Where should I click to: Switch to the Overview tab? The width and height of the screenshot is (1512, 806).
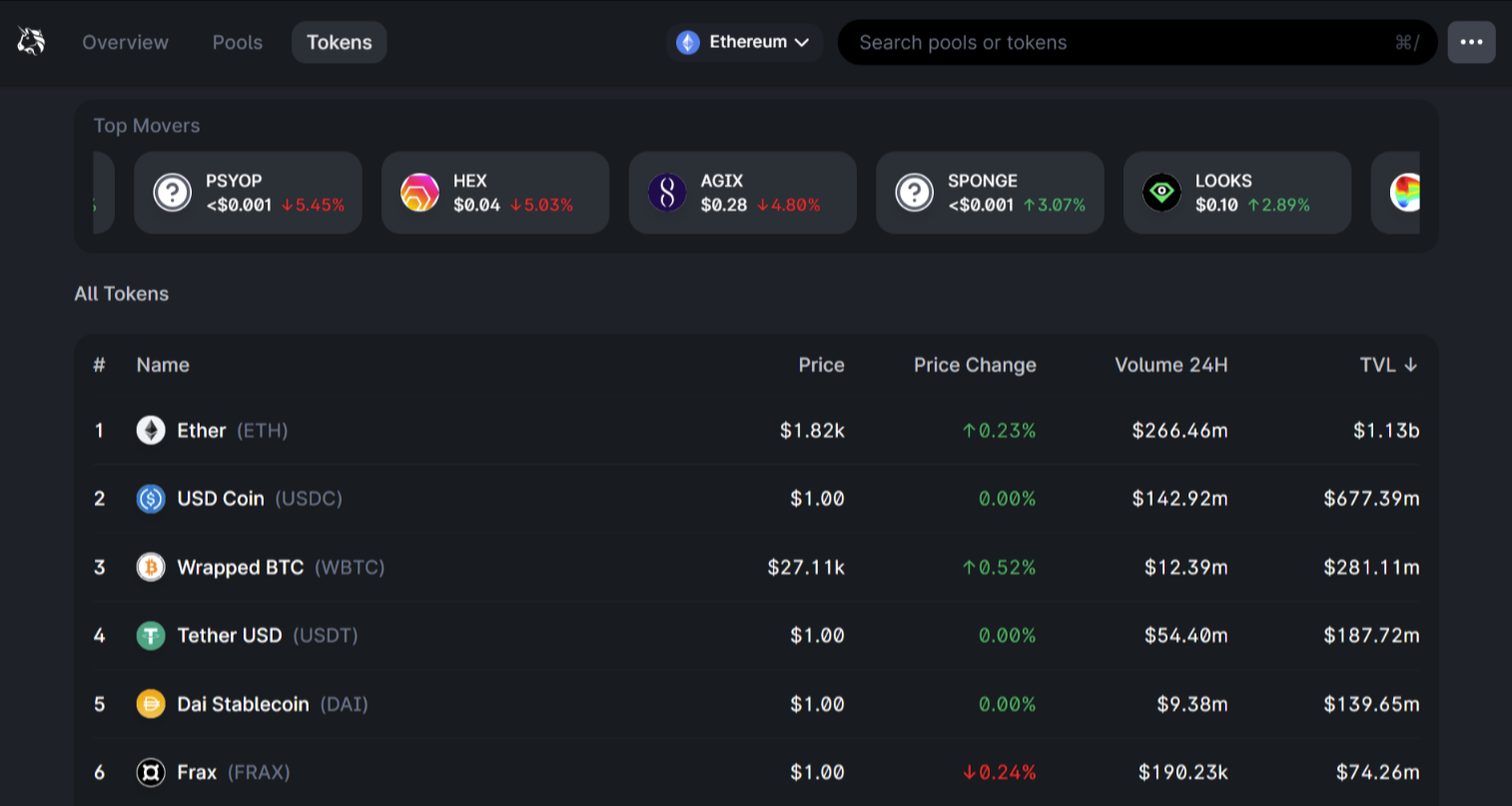[x=125, y=42]
